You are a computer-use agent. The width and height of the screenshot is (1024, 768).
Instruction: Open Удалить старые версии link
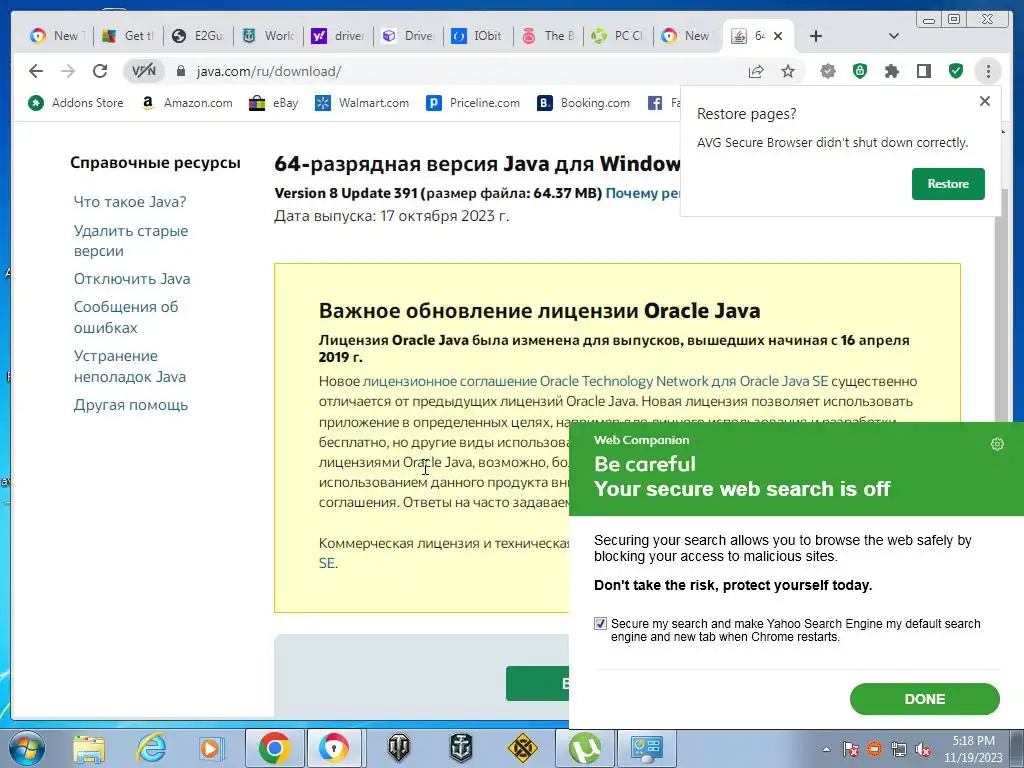[x=131, y=240]
